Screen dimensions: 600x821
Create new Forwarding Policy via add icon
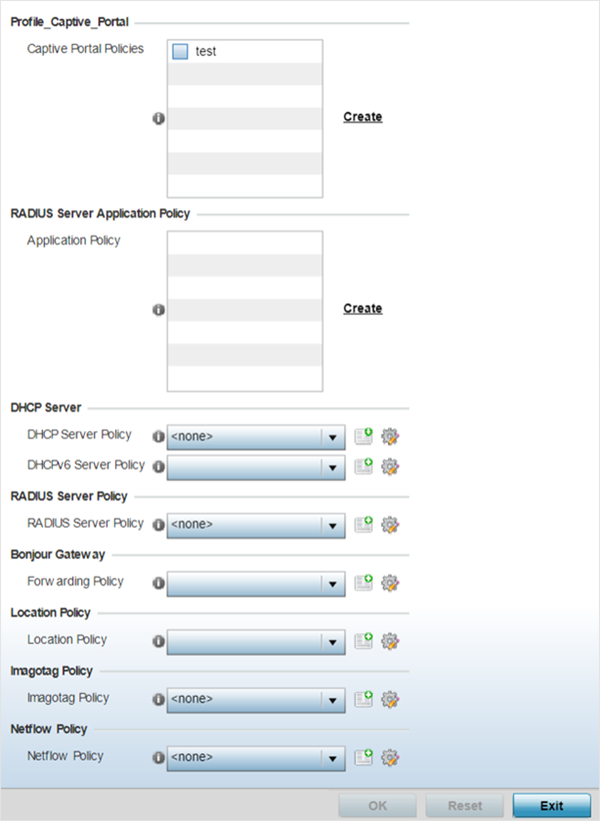363,583
